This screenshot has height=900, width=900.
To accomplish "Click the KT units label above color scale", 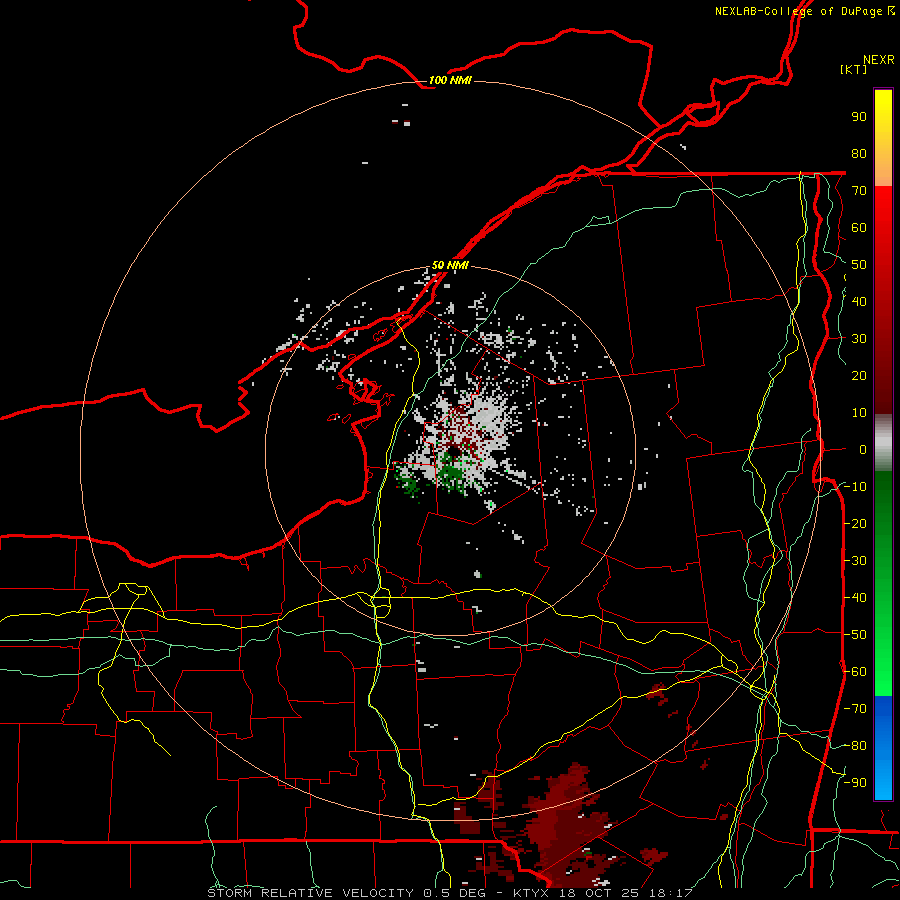I will point(854,69).
